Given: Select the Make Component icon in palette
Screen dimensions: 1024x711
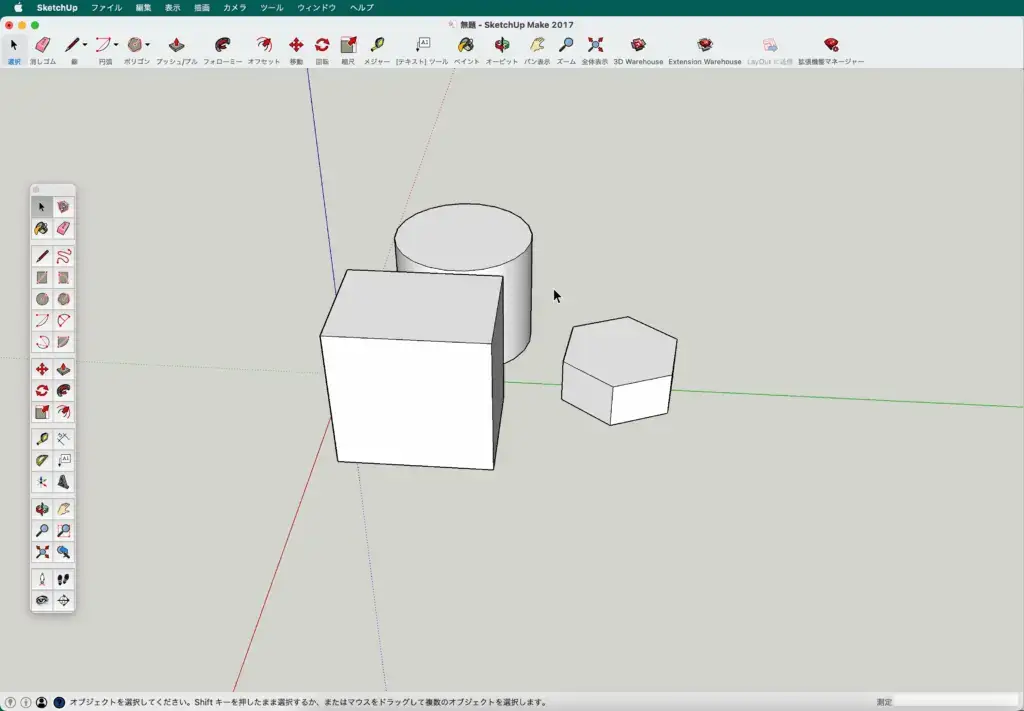Looking at the screenshot, I should 64,207.
